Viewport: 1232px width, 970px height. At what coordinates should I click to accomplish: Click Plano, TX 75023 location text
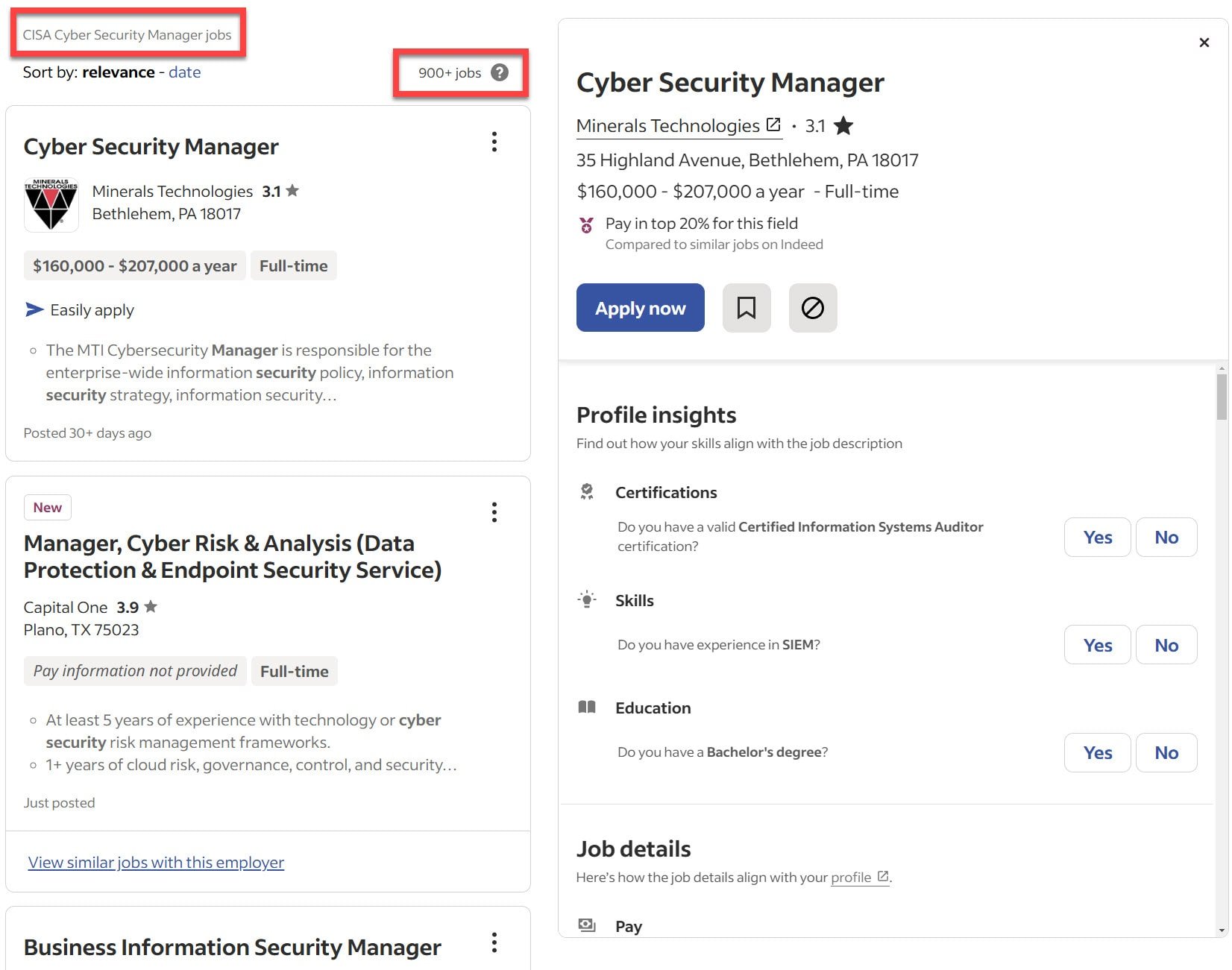[x=81, y=630]
